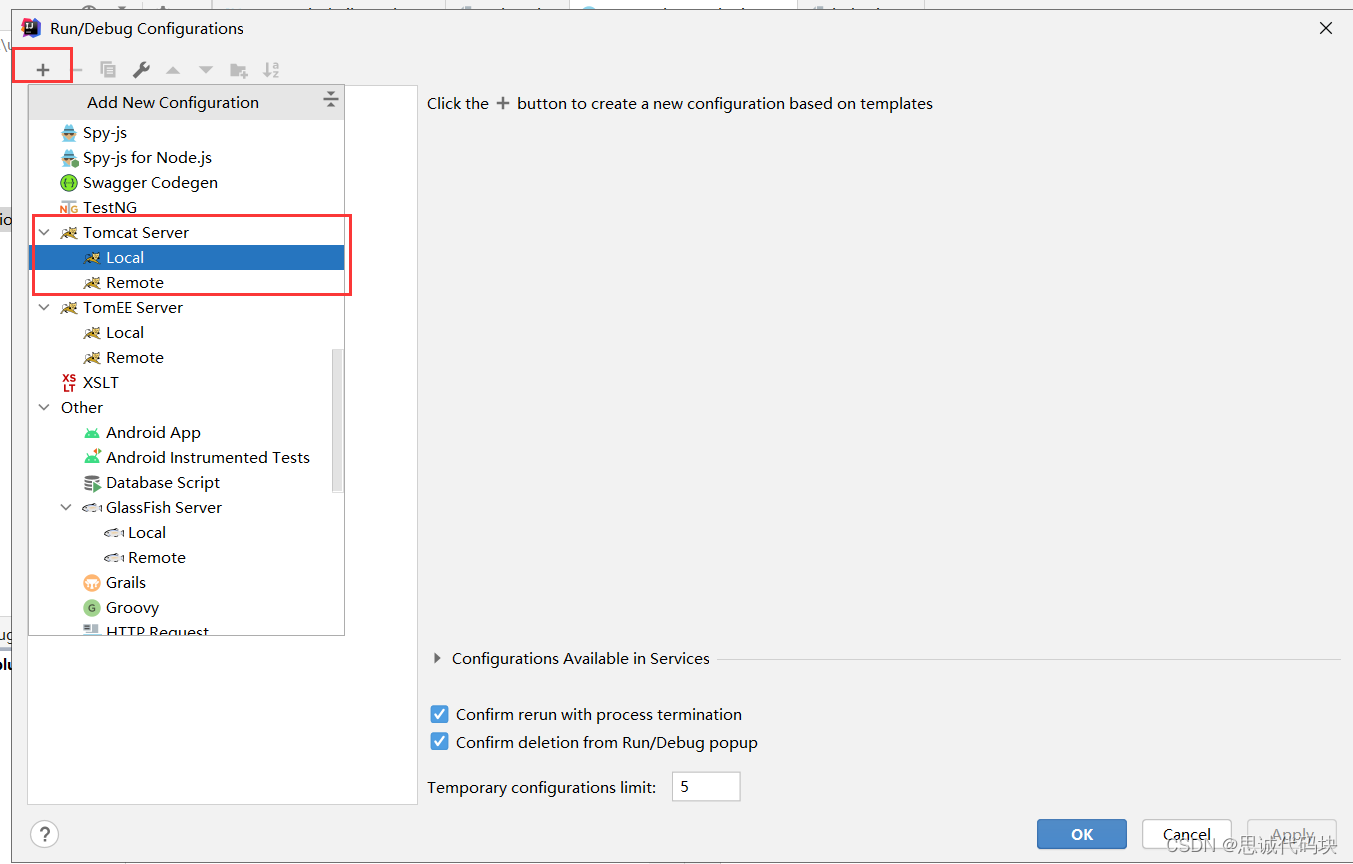
Task: Click the Apply button
Action: click(x=1292, y=834)
